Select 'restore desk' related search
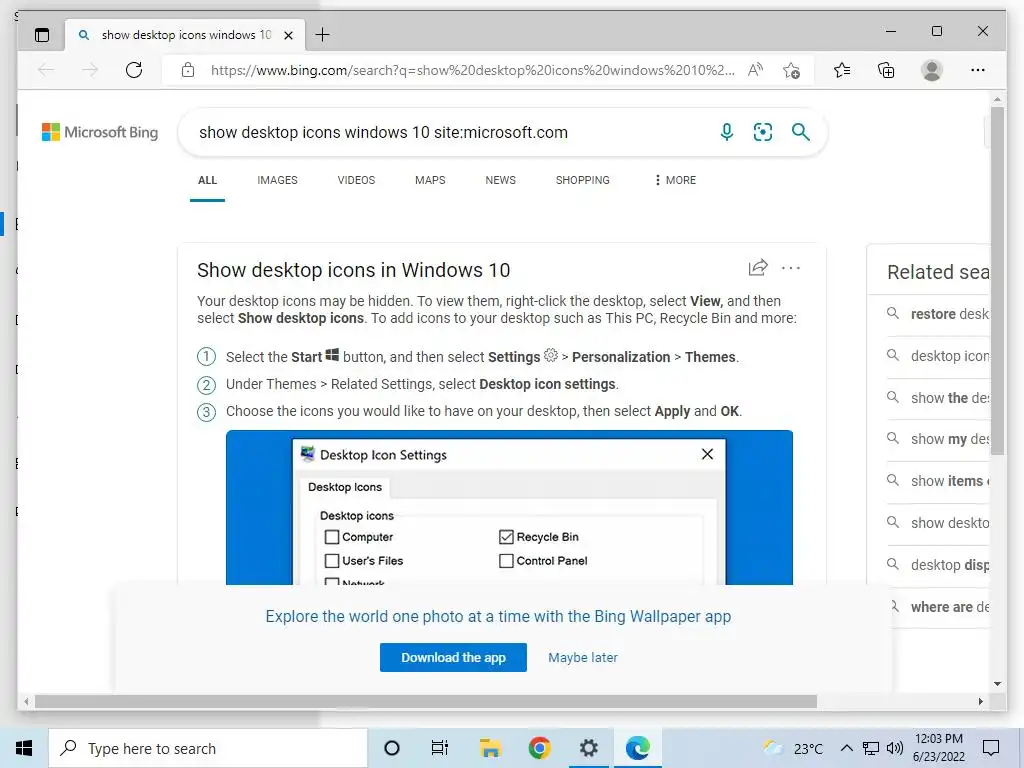1024x768 pixels. [938, 314]
